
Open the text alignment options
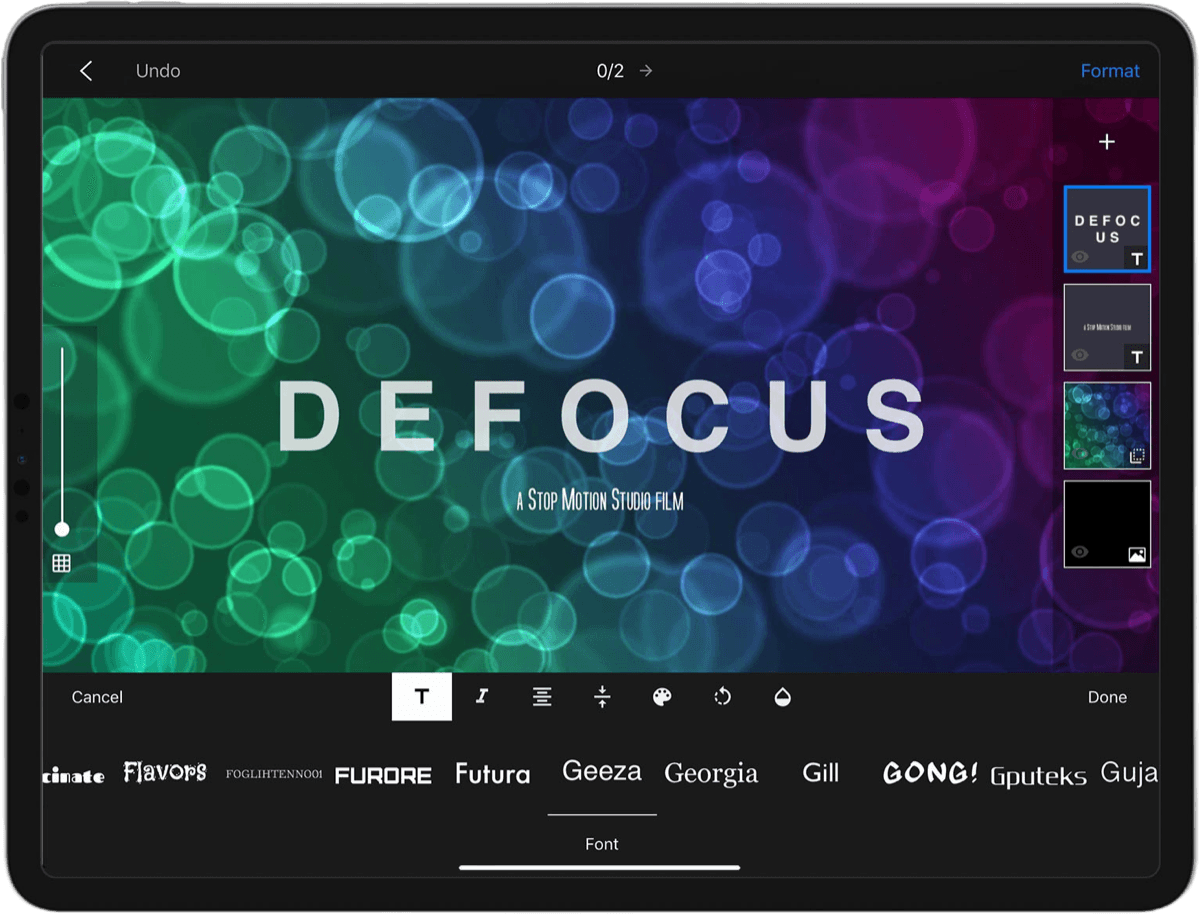541,697
